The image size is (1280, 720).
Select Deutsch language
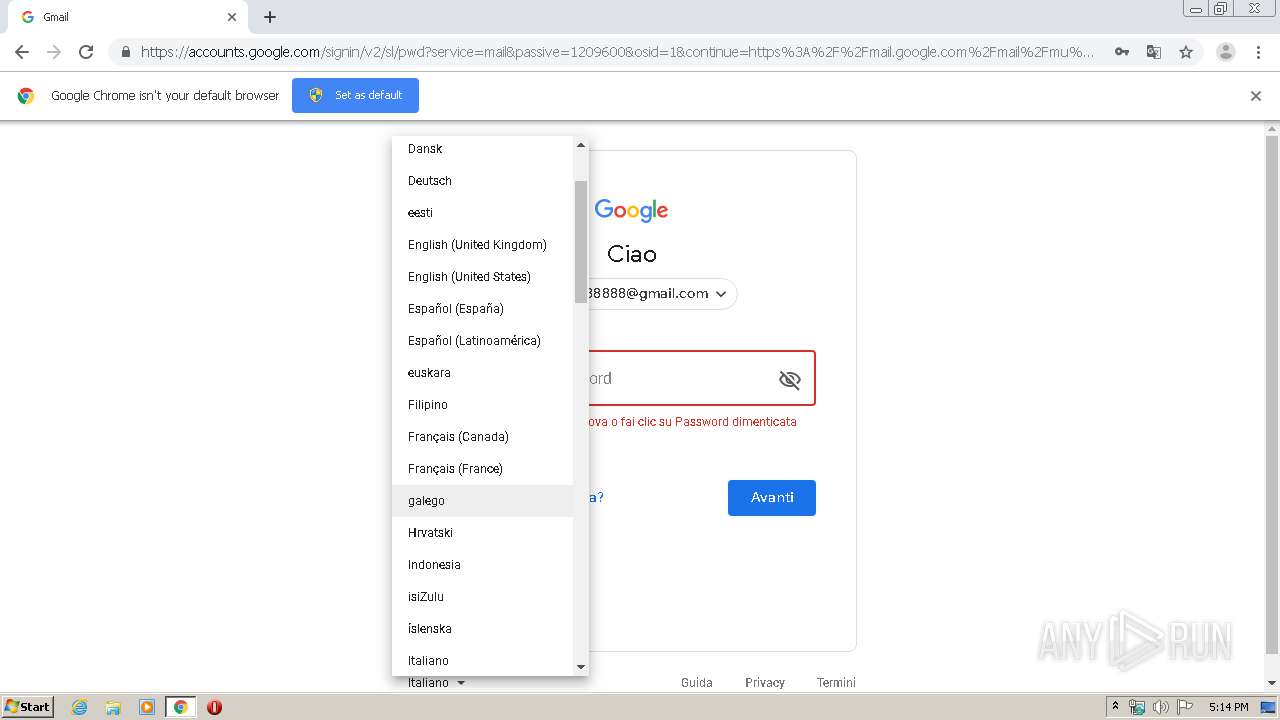point(482,181)
